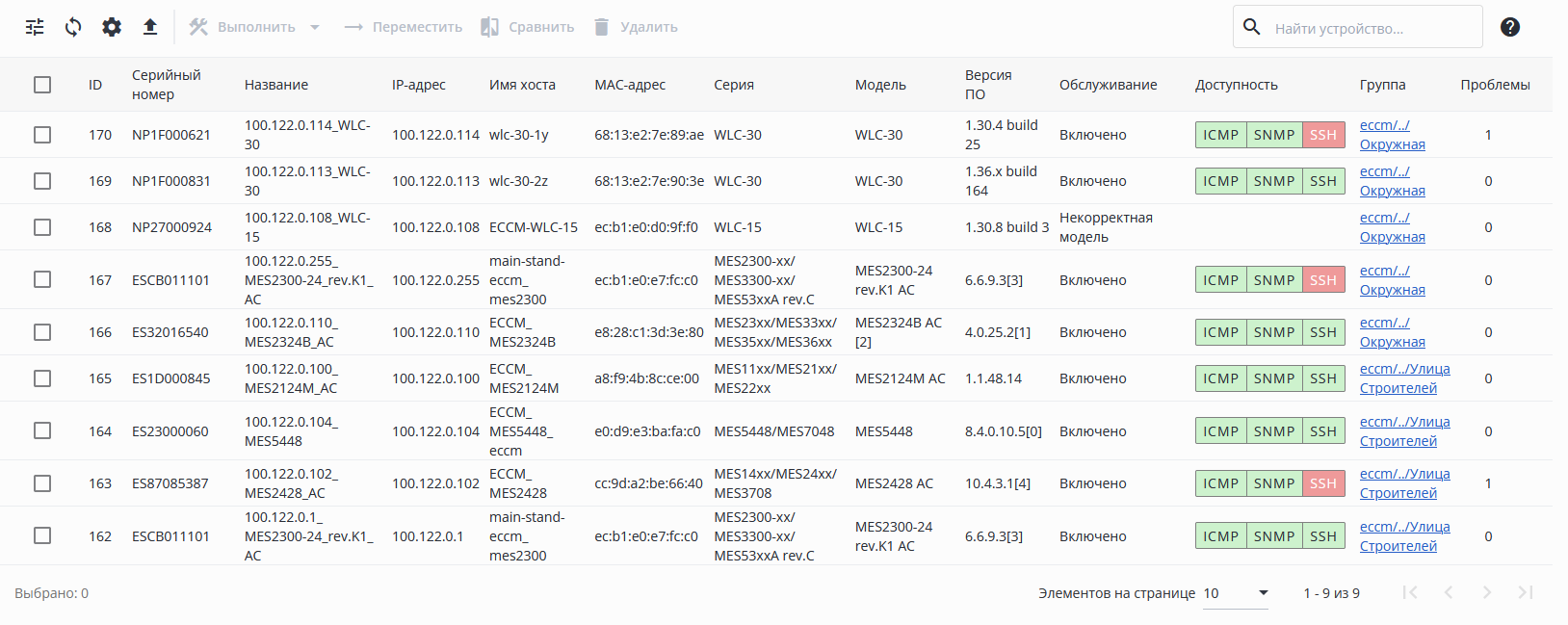Jump to the last page arrow
The width and height of the screenshot is (1568, 625).
[1526, 592]
